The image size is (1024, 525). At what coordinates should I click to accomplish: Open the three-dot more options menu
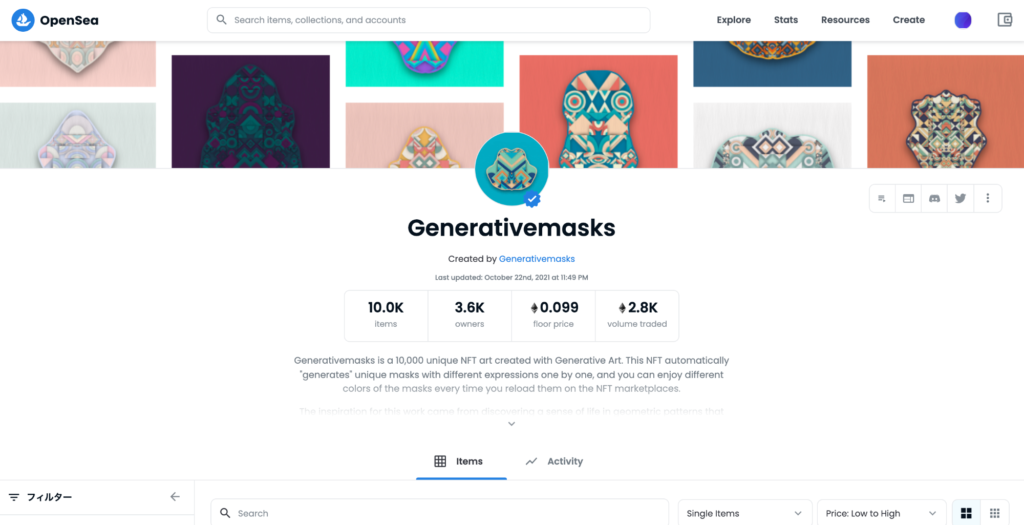987,199
